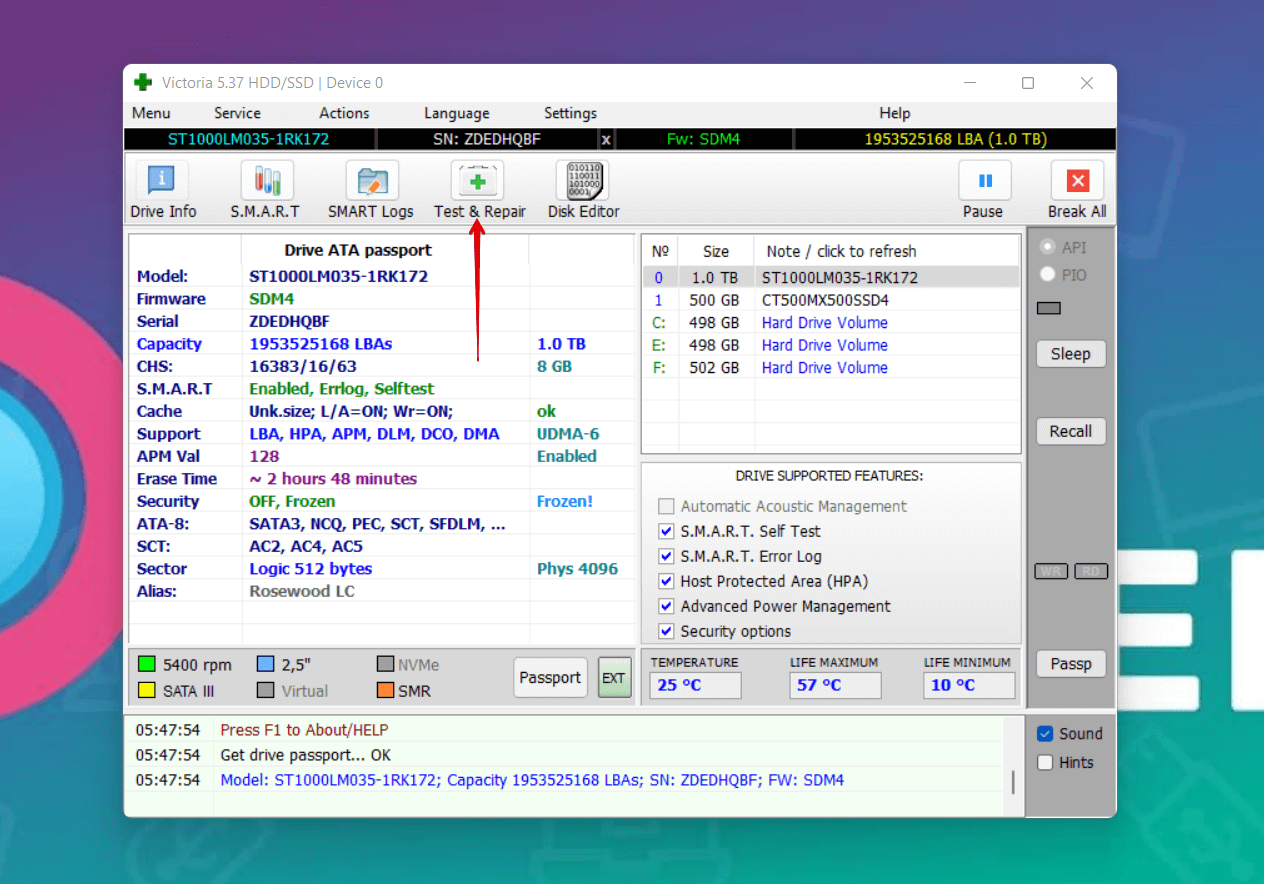Select the PIO radio button
The width and height of the screenshot is (1264, 884).
point(1047,274)
